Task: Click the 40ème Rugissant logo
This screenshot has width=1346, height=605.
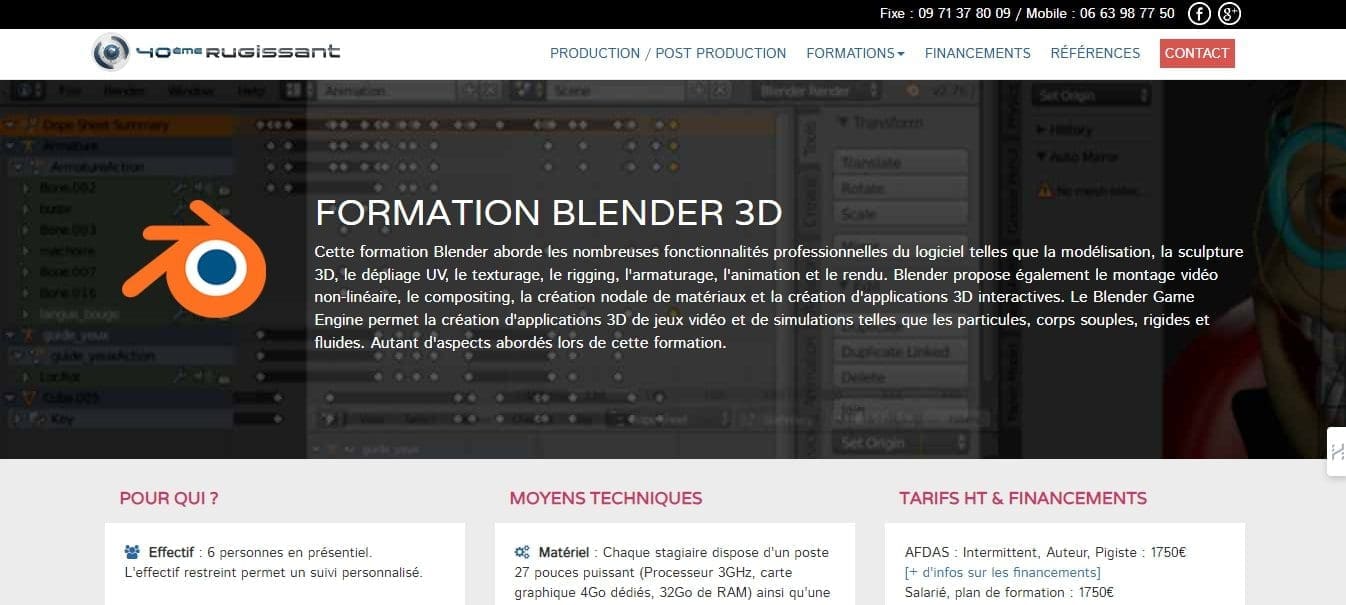Action: [216, 52]
